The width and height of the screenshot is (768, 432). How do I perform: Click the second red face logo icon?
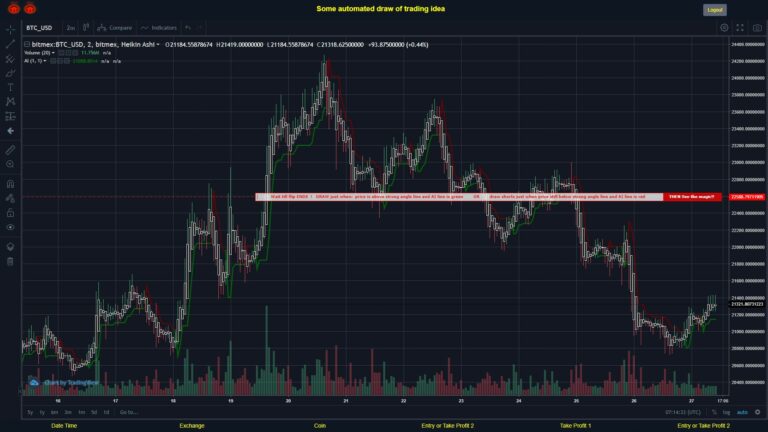(30, 8)
